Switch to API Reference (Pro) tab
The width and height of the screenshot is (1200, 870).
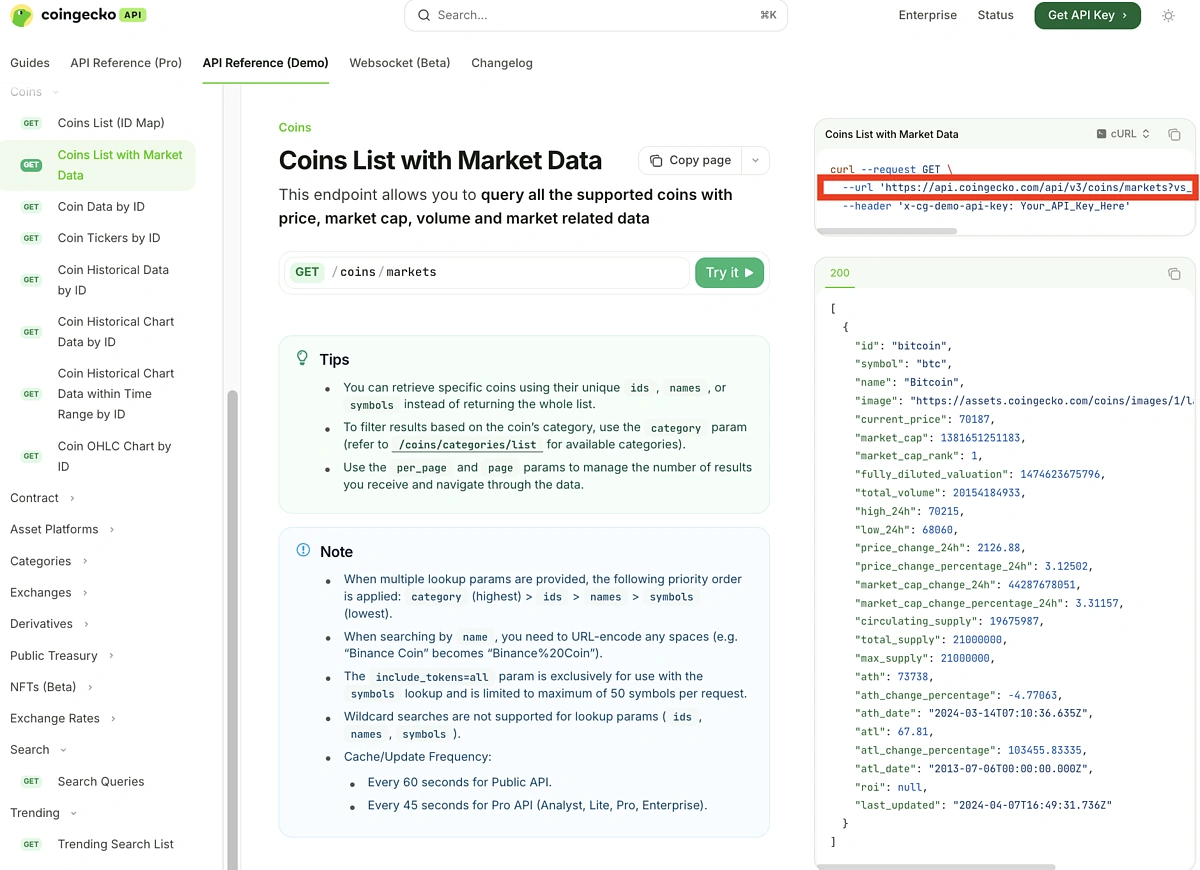[126, 63]
